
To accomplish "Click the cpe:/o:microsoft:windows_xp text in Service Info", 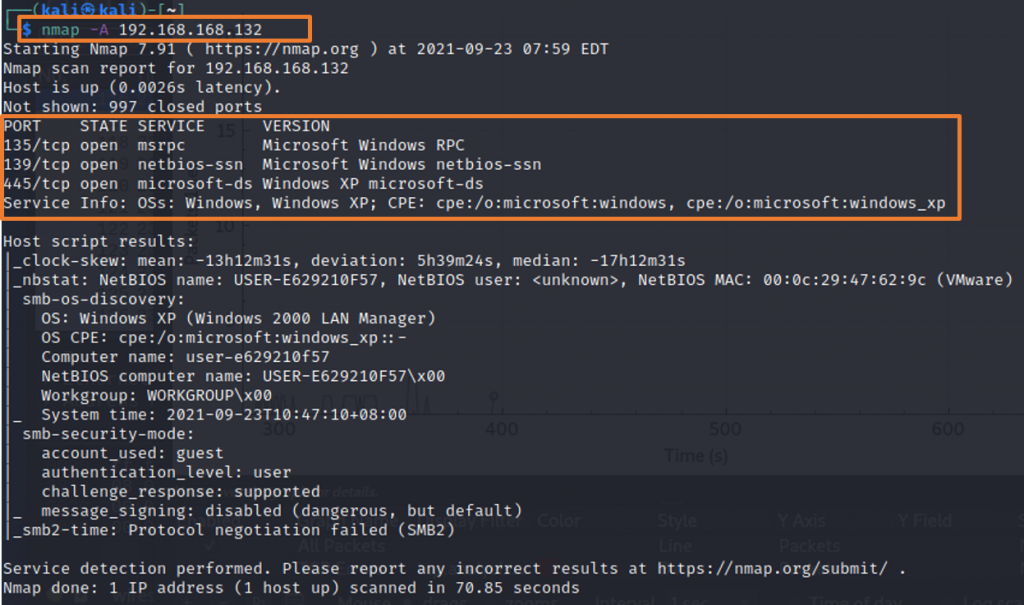I will [816, 203].
